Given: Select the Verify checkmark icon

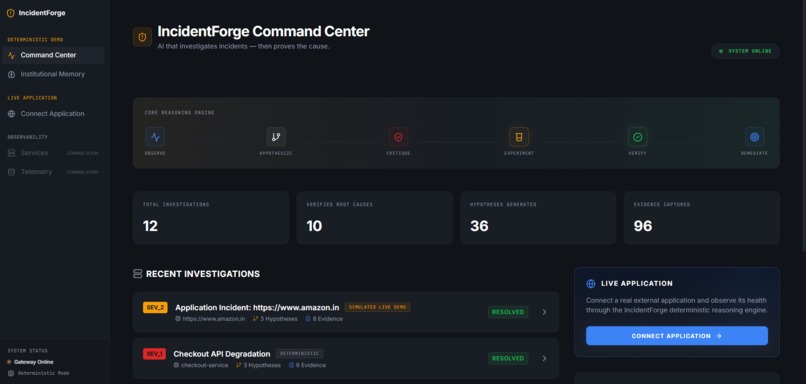Looking at the screenshot, I should (637, 137).
